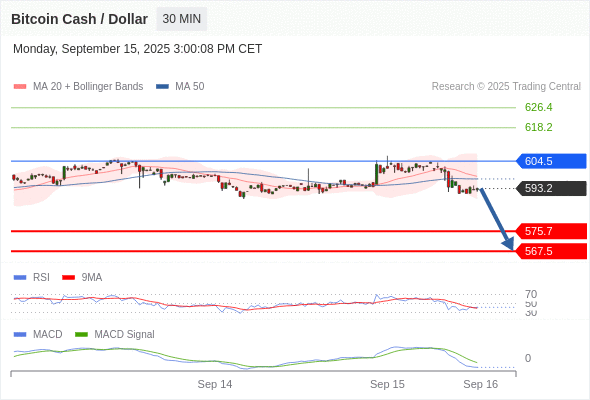Click the red 9MA legend swatch
The height and width of the screenshot is (400, 590).
click(x=68, y=278)
